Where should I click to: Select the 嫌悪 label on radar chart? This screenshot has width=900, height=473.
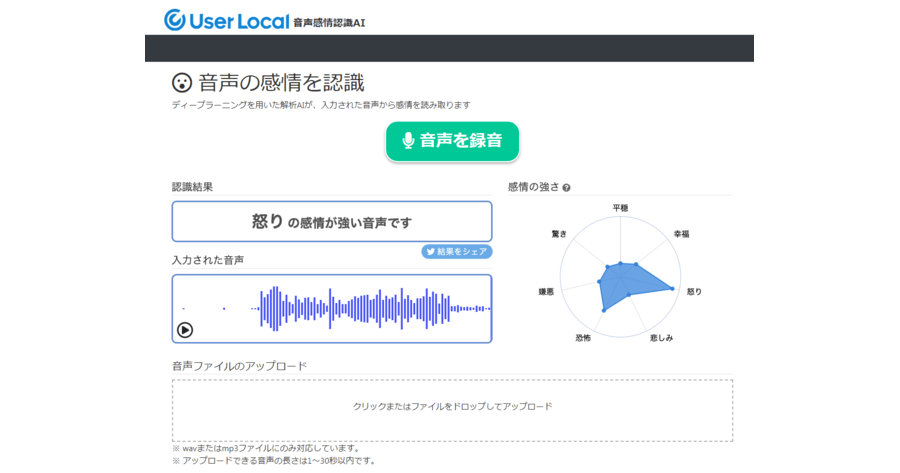(x=546, y=292)
